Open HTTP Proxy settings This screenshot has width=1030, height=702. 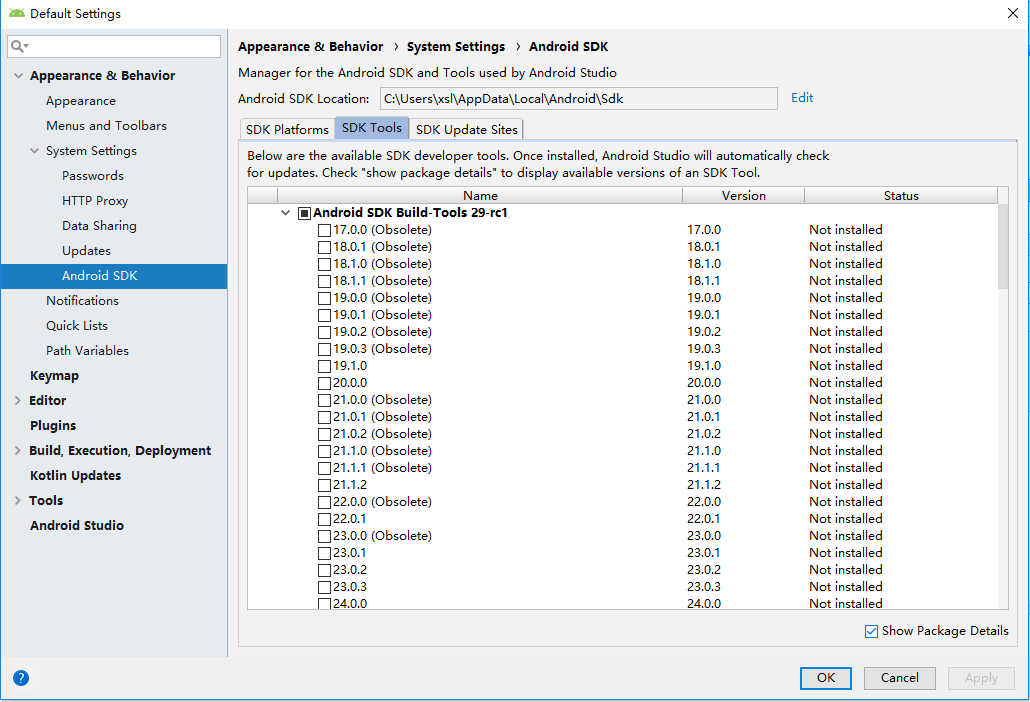click(95, 200)
